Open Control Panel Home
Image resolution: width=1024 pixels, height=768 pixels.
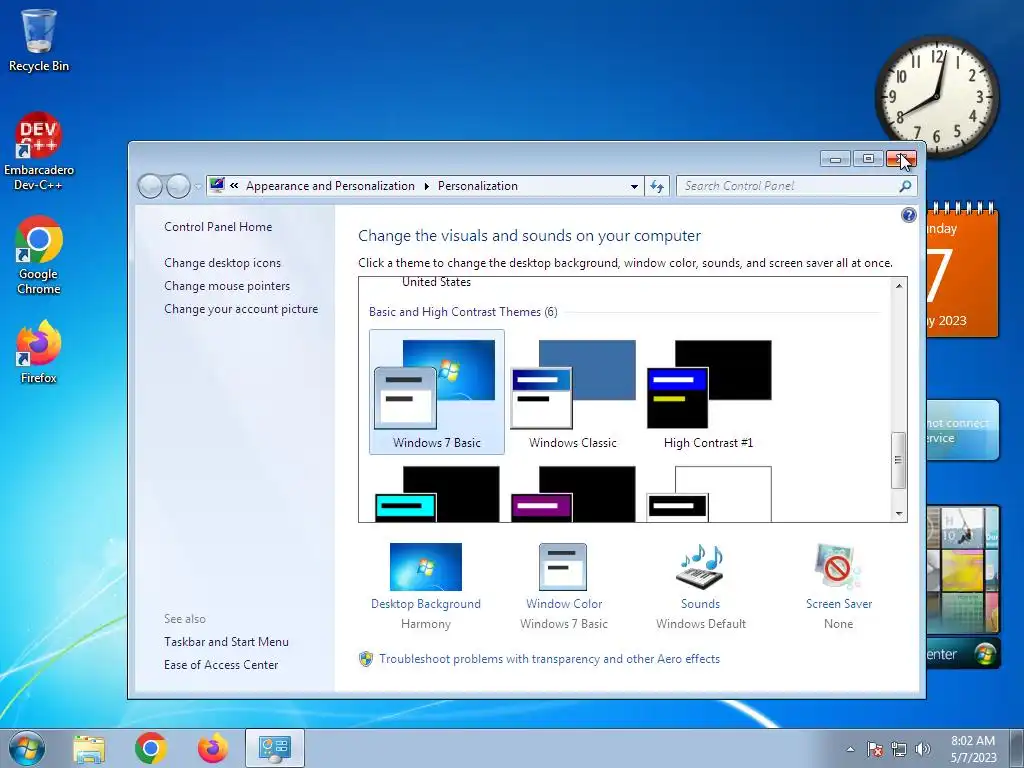218,227
